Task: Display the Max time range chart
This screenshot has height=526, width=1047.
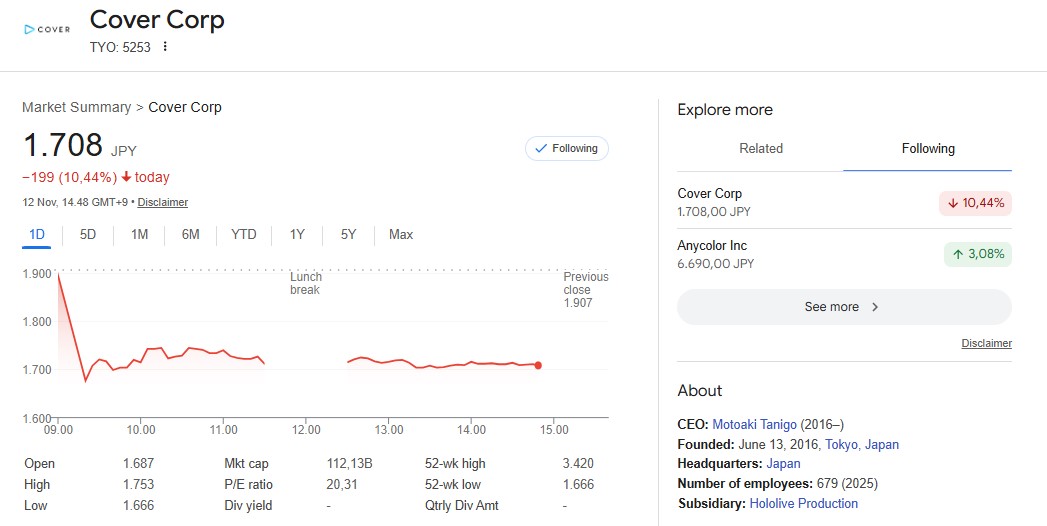Action: [x=401, y=235]
